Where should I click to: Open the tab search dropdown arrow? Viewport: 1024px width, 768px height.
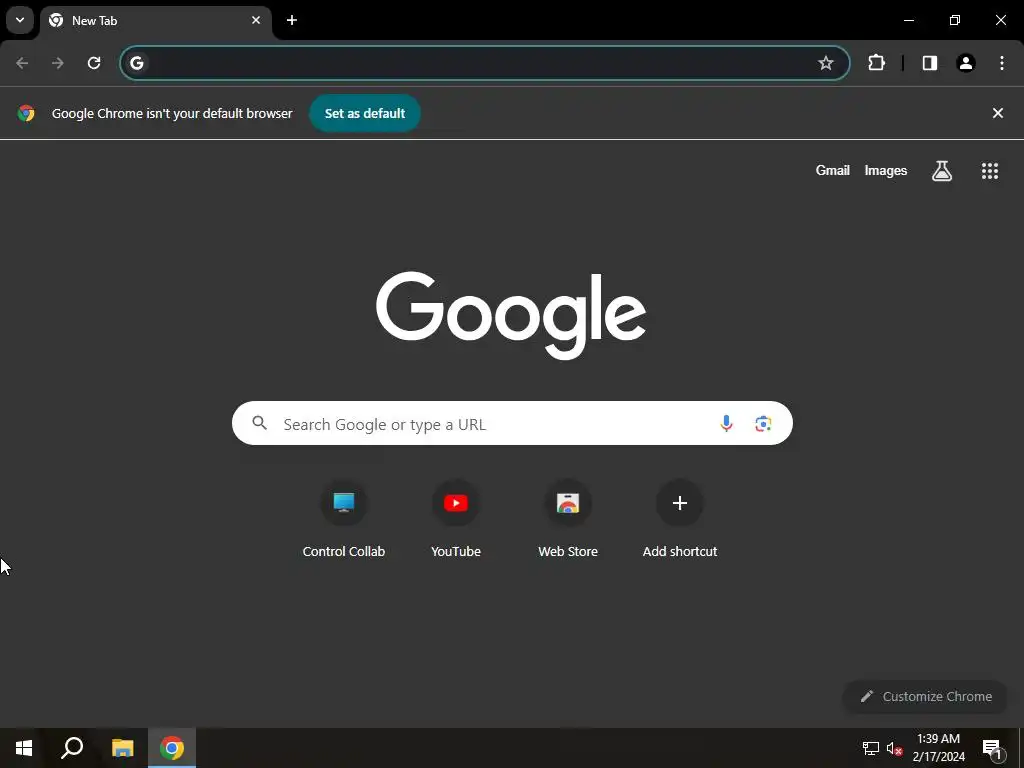click(x=20, y=20)
